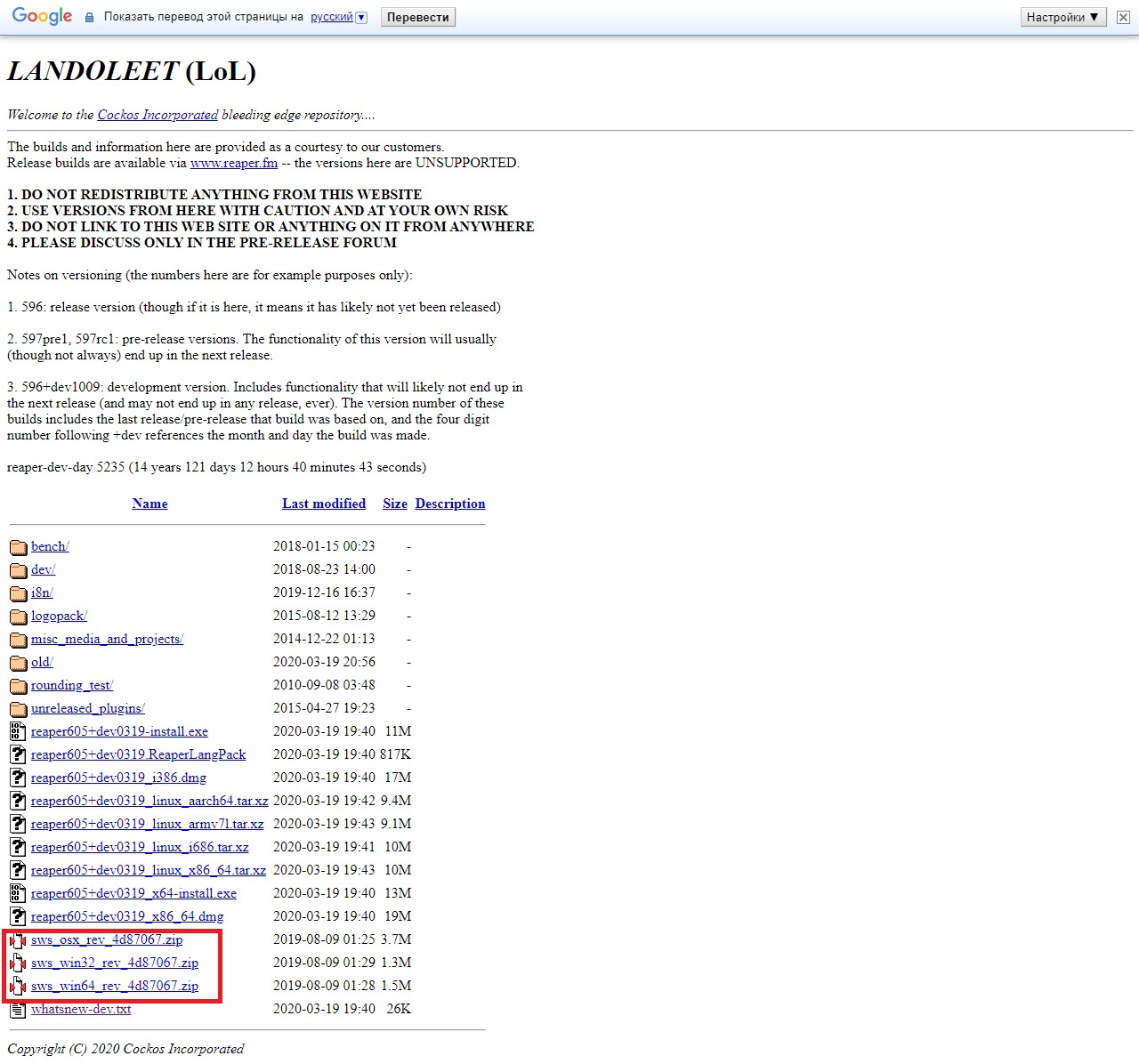This screenshot has height=1064, width=1139.
Task: Sort the listing by Size
Action: [x=395, y=504]
